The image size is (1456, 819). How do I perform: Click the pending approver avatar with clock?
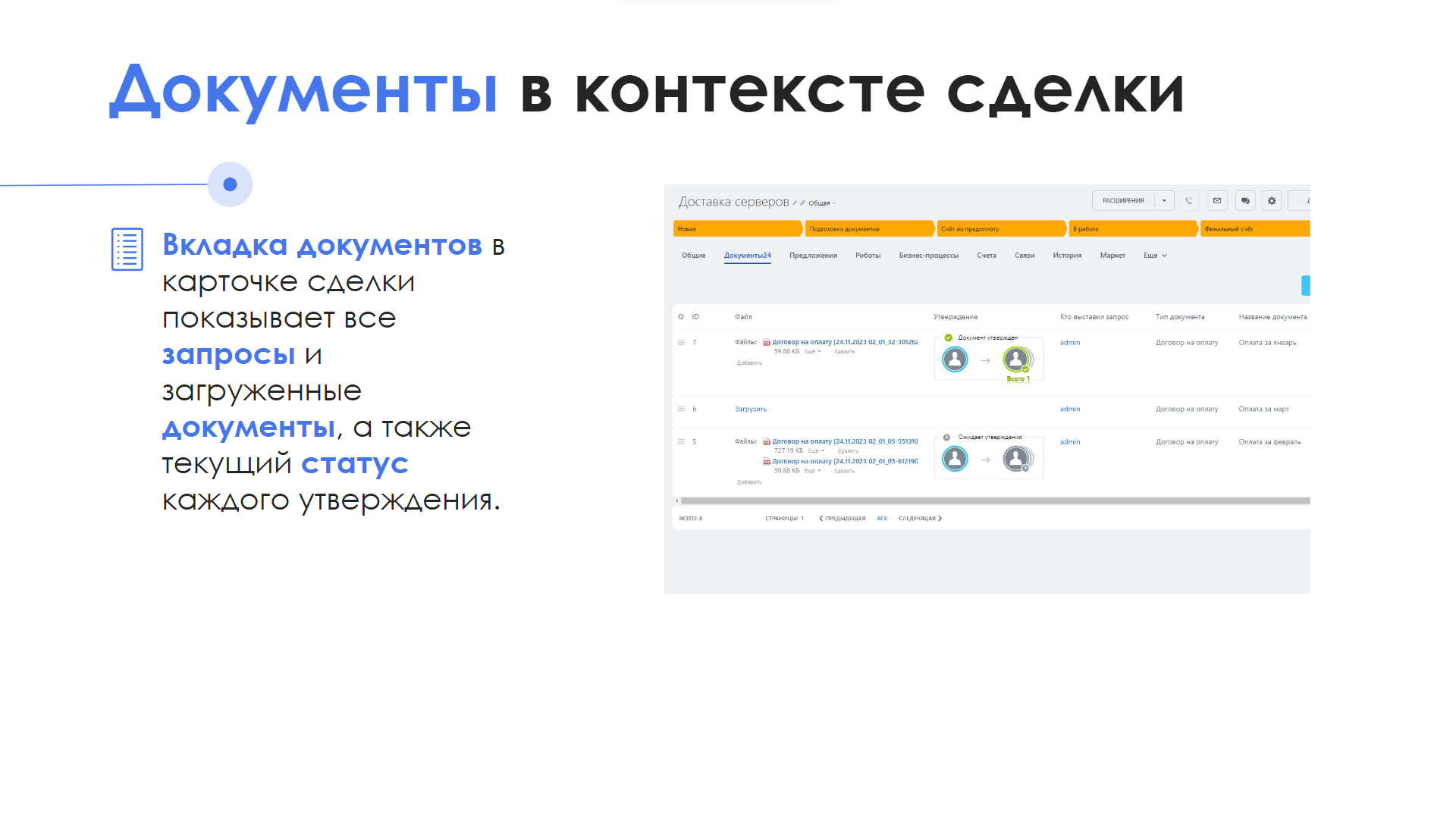click(x=1016, y=458)
